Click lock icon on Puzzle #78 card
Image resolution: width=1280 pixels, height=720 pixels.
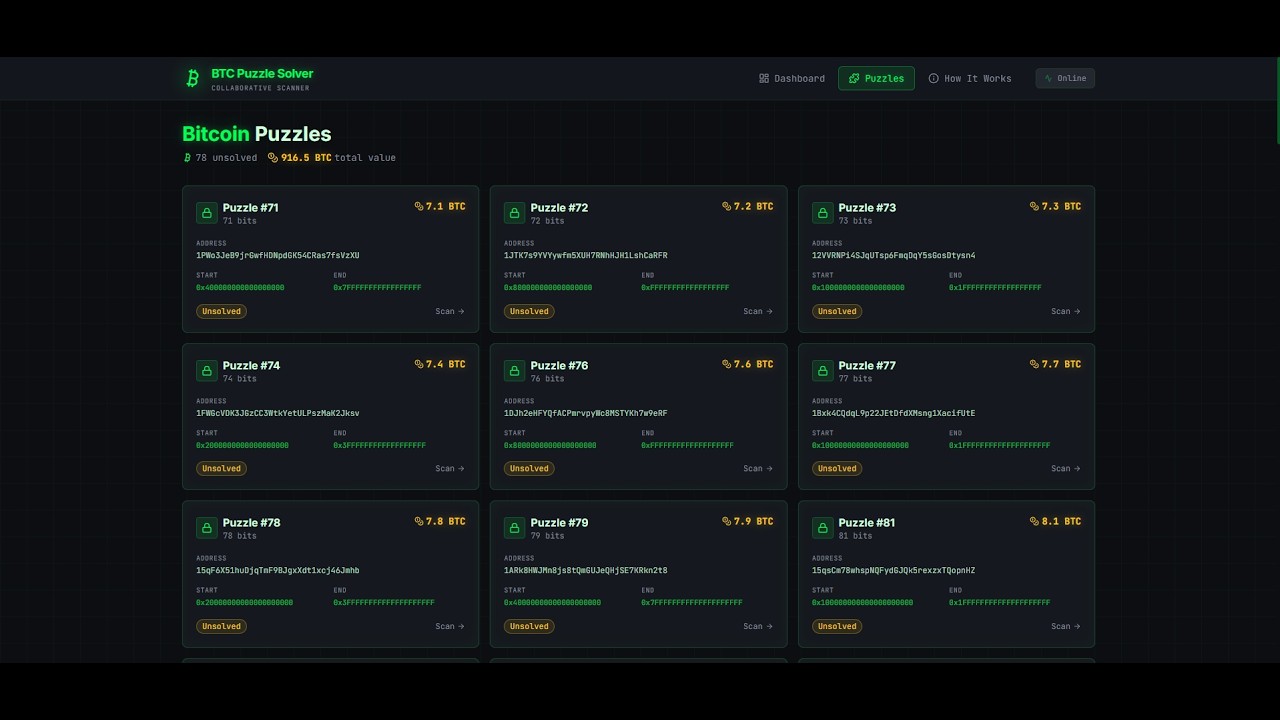[x=207, y=528]
